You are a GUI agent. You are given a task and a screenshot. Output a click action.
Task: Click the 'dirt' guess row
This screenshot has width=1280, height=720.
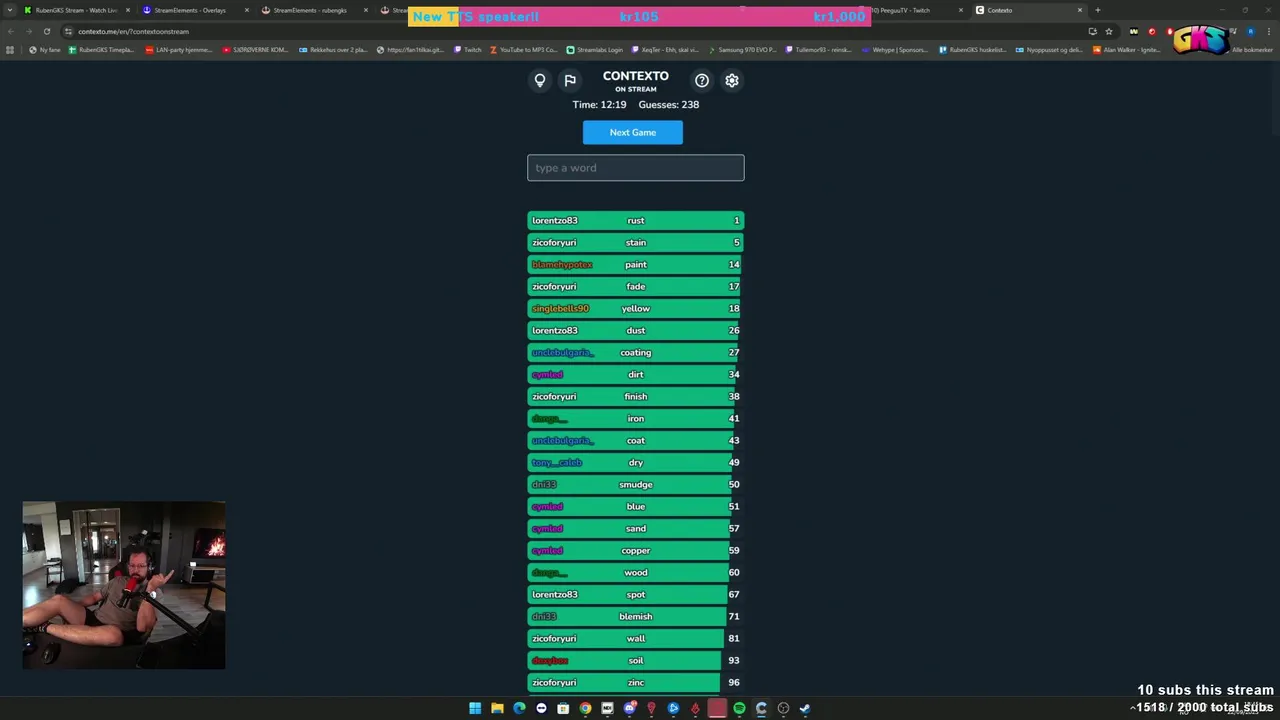coord(636,374)
